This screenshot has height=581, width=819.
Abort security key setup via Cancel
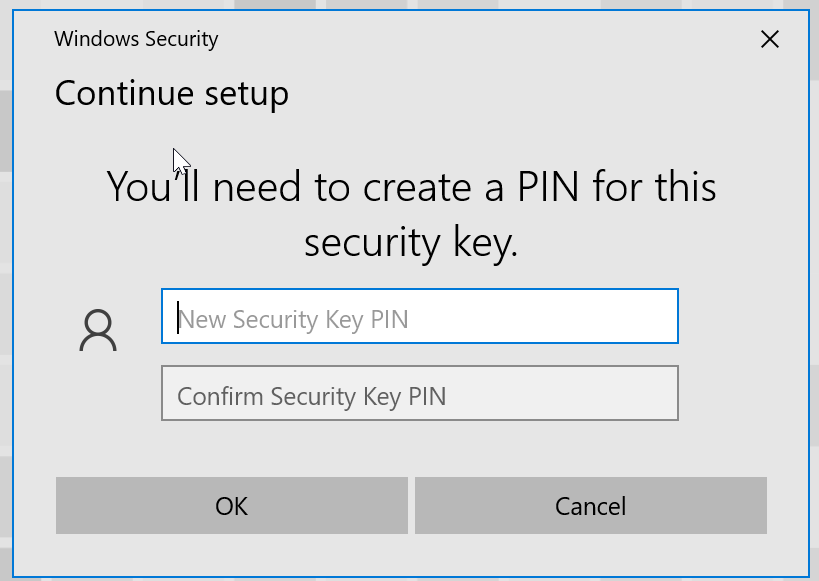[590, 506]
